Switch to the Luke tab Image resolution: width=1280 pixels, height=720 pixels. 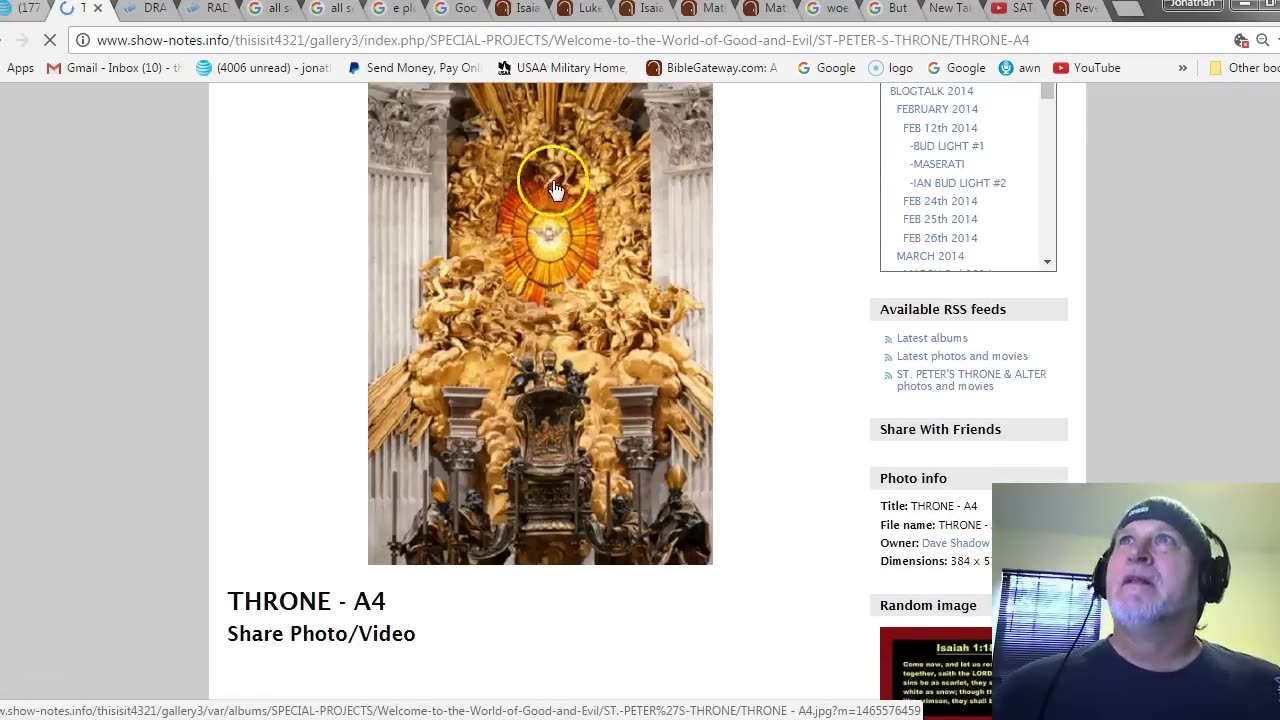click(580, 8)
